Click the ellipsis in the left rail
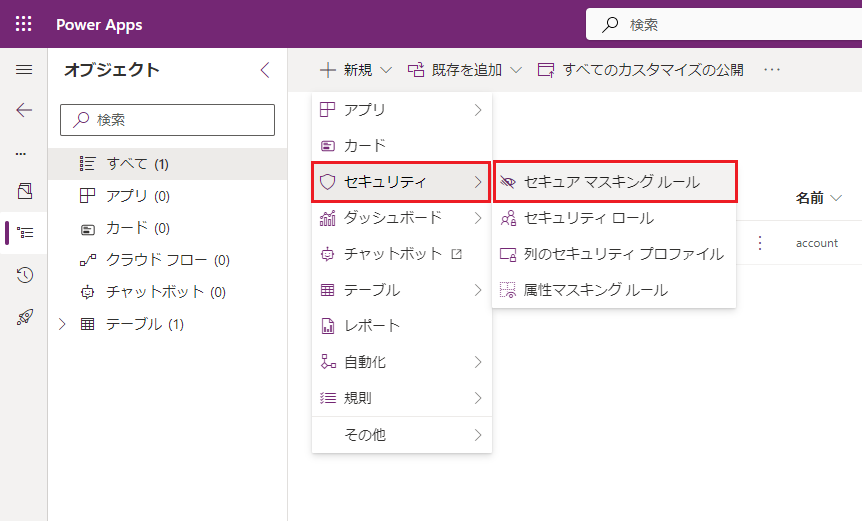 point(22,153)
